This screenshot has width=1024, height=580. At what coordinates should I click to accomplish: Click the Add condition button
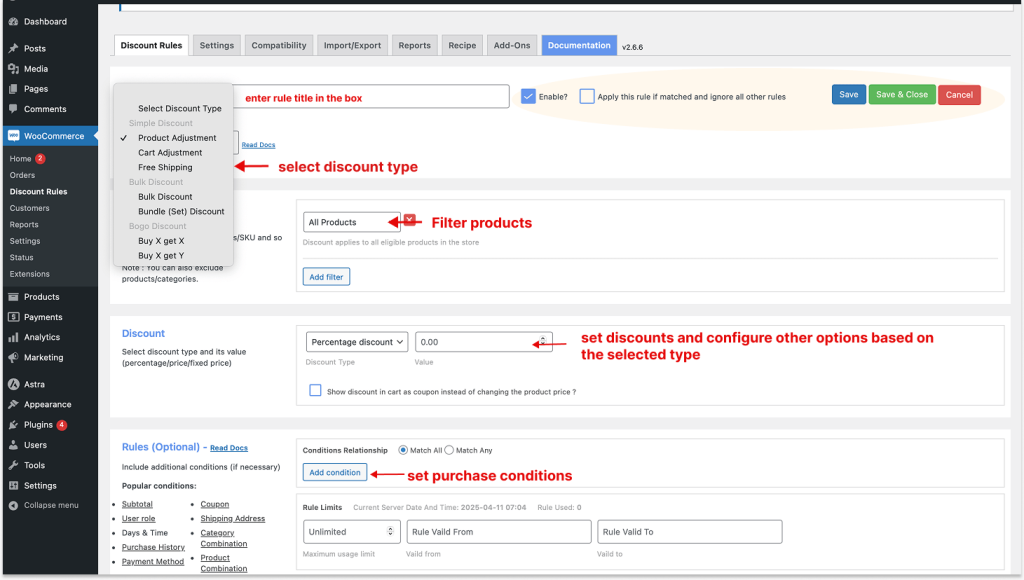(x=334, y=471)
